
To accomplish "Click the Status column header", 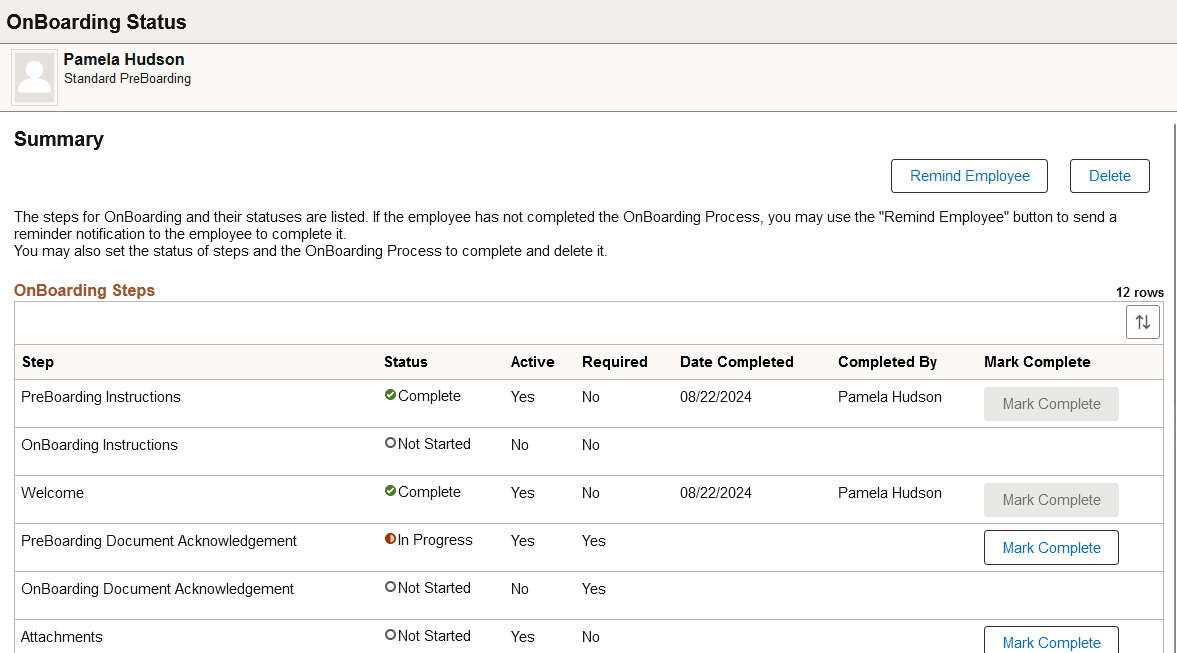I will point(405,362).
